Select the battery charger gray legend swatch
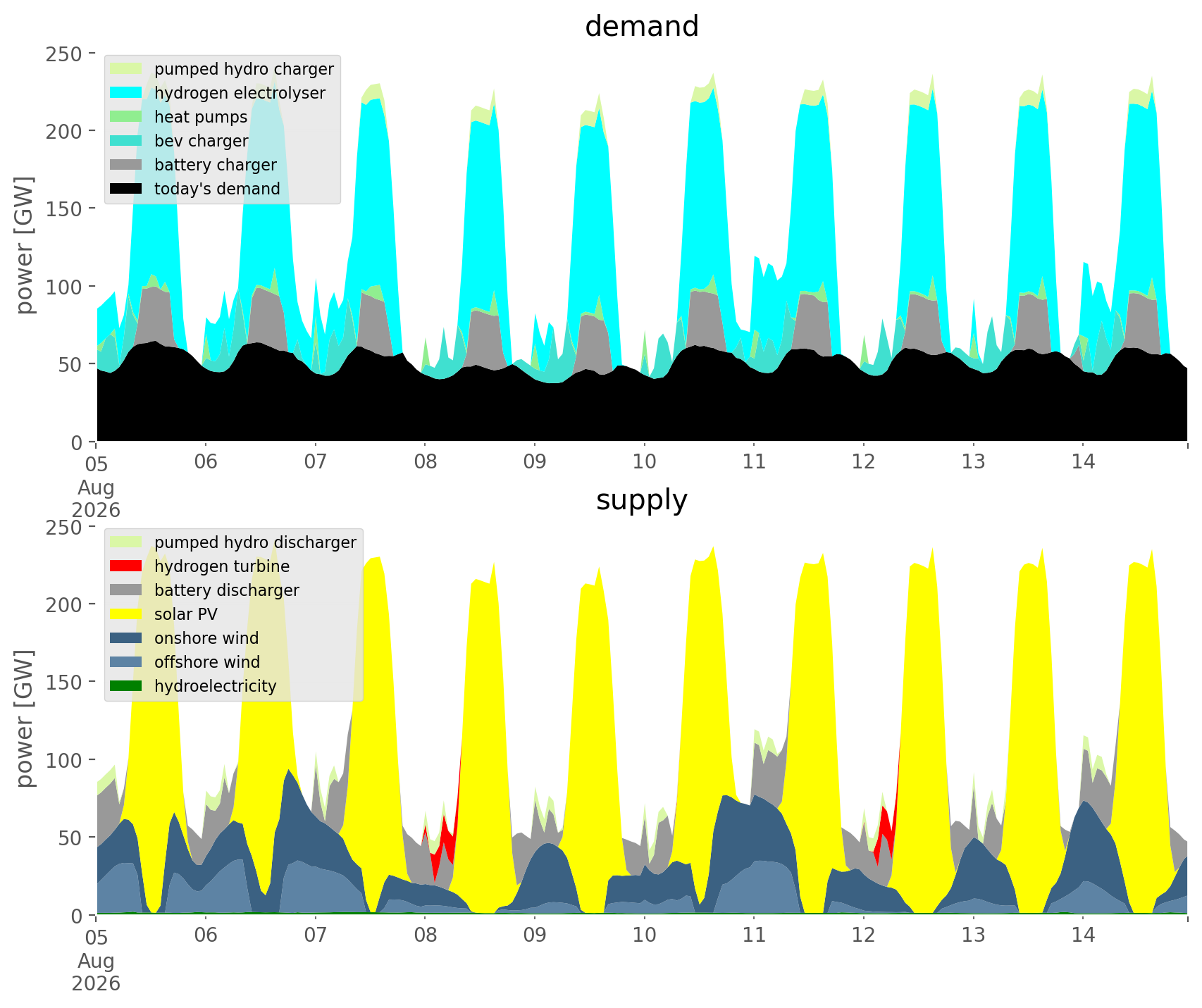The width and height of the screenshot is (1202, 1008). [127, 164]
